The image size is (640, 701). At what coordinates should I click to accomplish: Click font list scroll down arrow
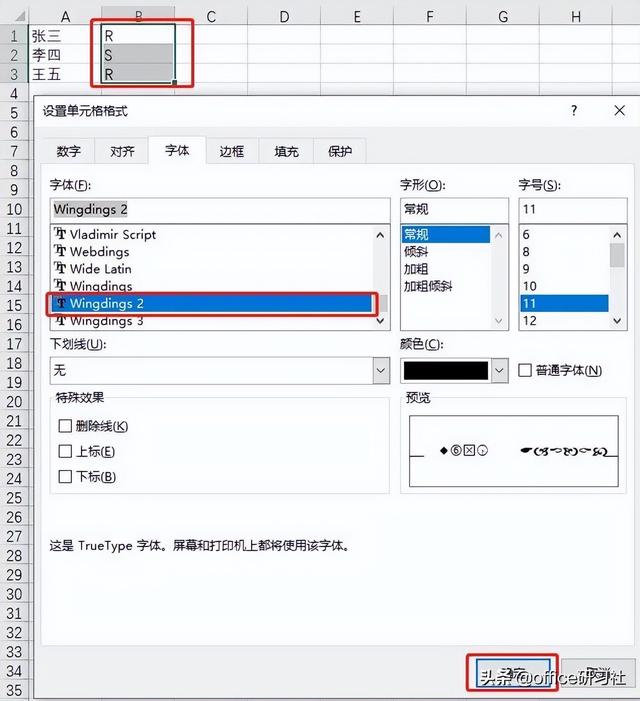380,321
